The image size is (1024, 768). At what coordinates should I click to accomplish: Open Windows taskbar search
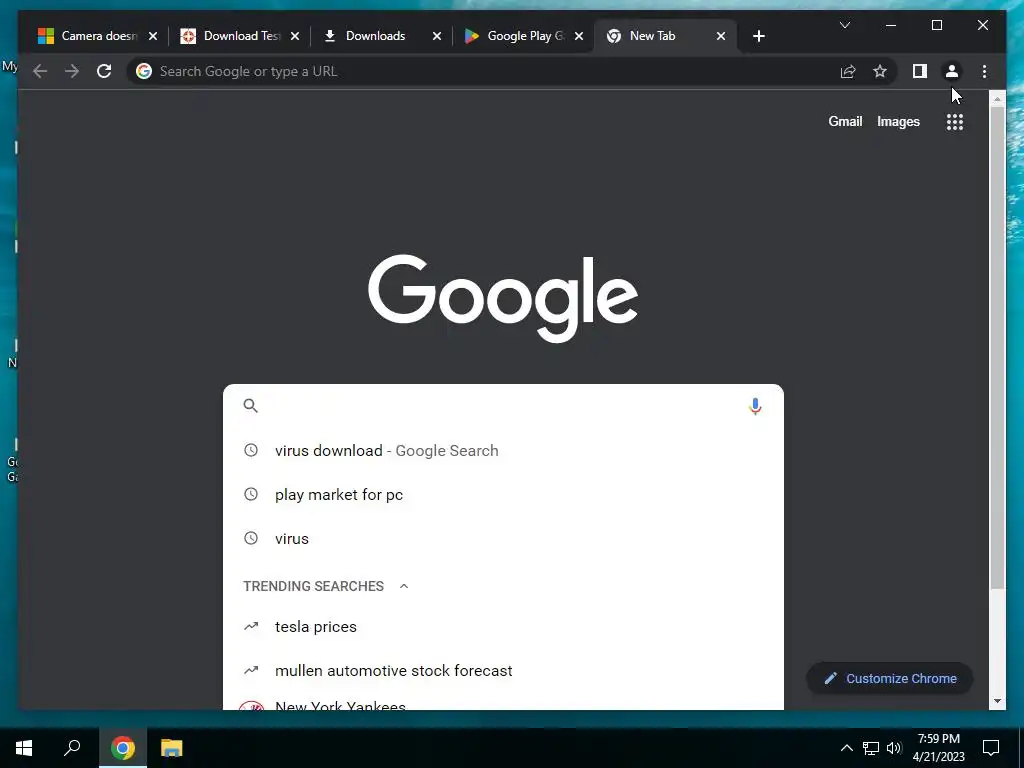[72, 748]
